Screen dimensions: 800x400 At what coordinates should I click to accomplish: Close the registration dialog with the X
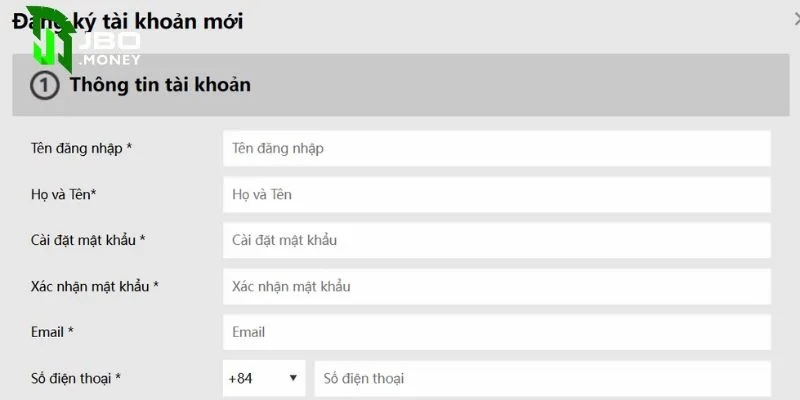click(x=795, y=18)
